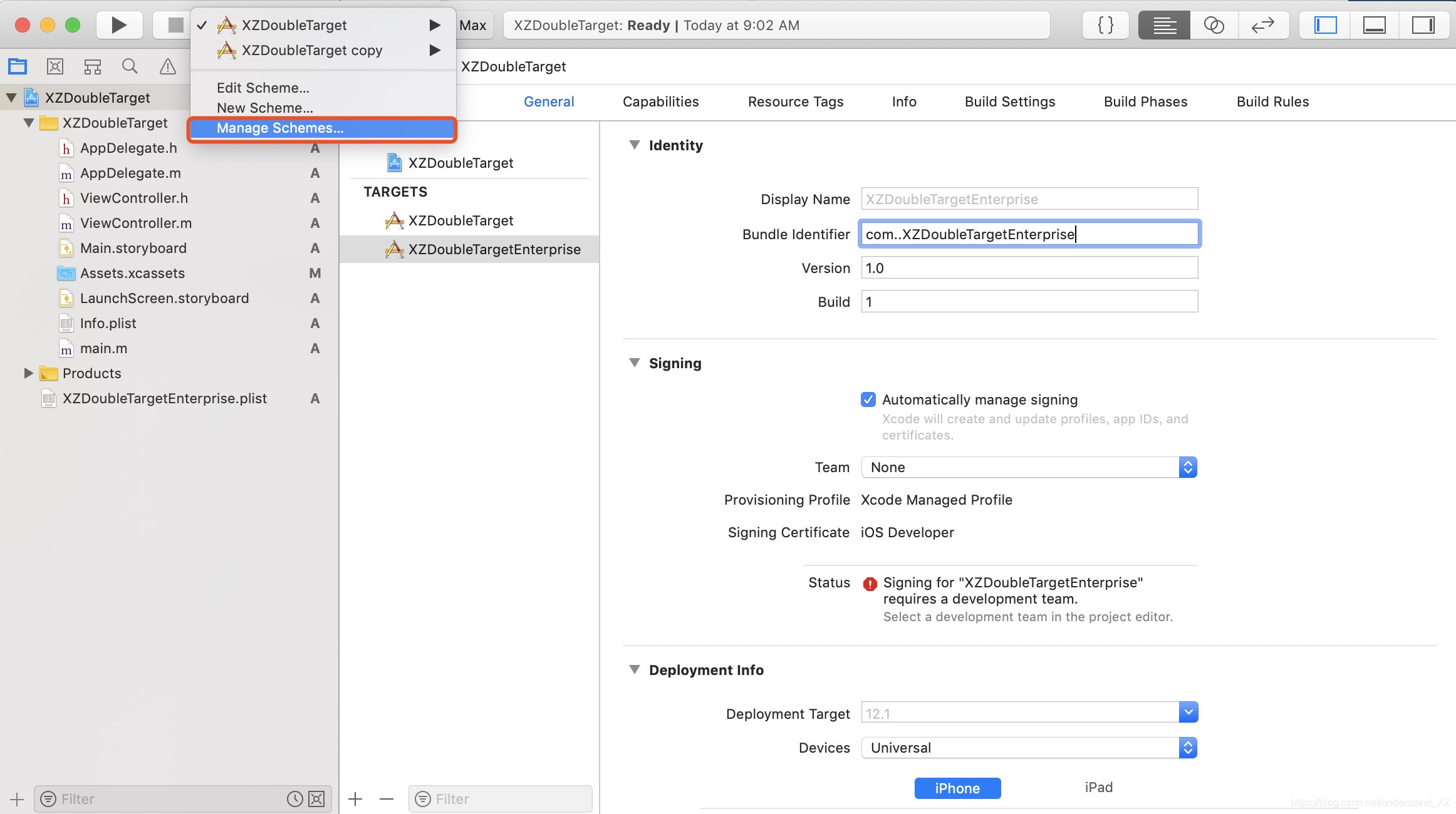Open the find navigator magnifier icon
Viewport: 1456px width, 814px height.
pos(130,66)
